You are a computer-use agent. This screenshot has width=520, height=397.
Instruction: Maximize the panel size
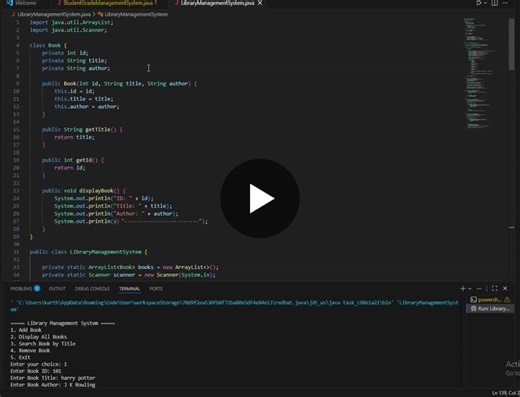coord(495,288)
